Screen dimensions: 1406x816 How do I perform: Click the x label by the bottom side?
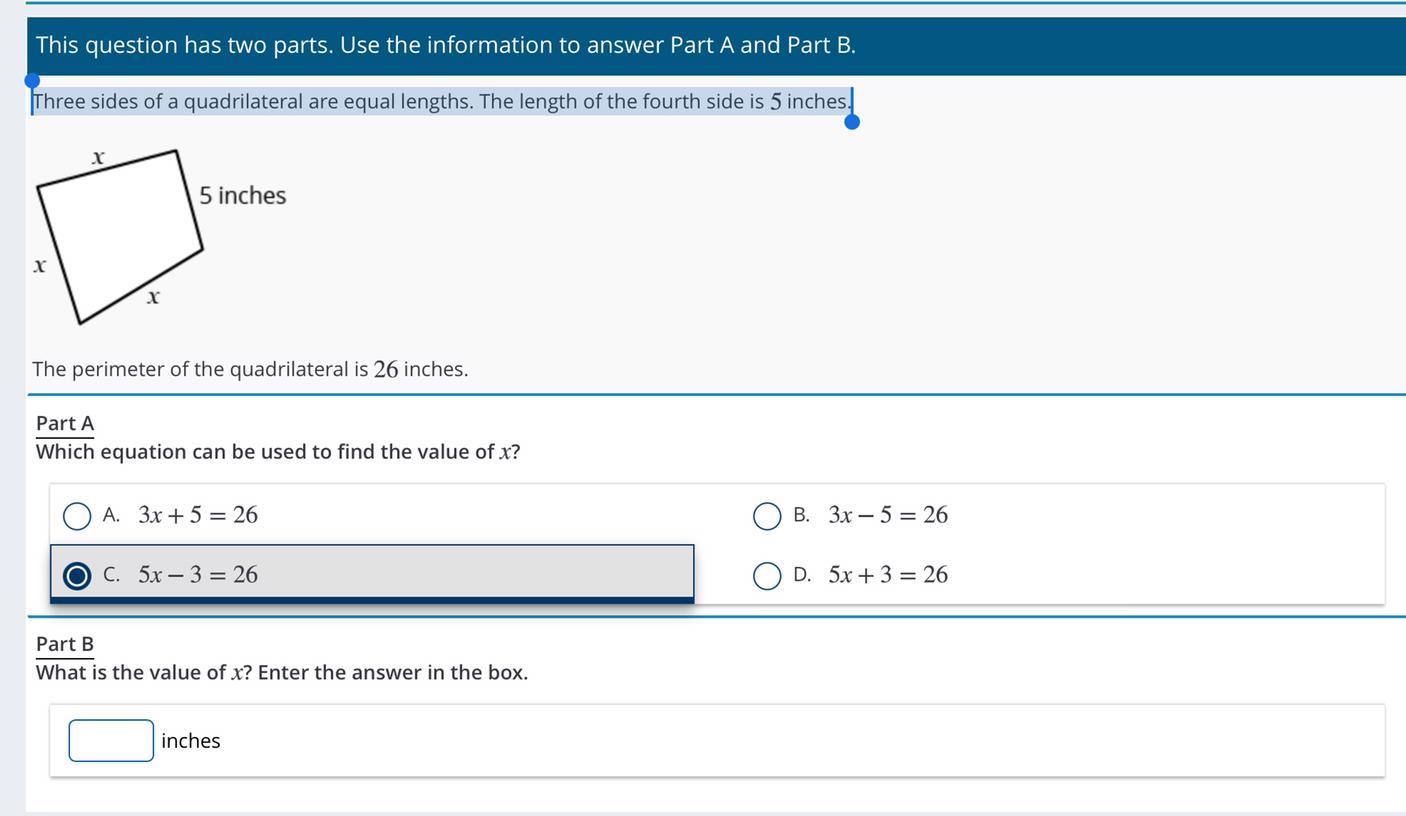[x=153, y=296]
